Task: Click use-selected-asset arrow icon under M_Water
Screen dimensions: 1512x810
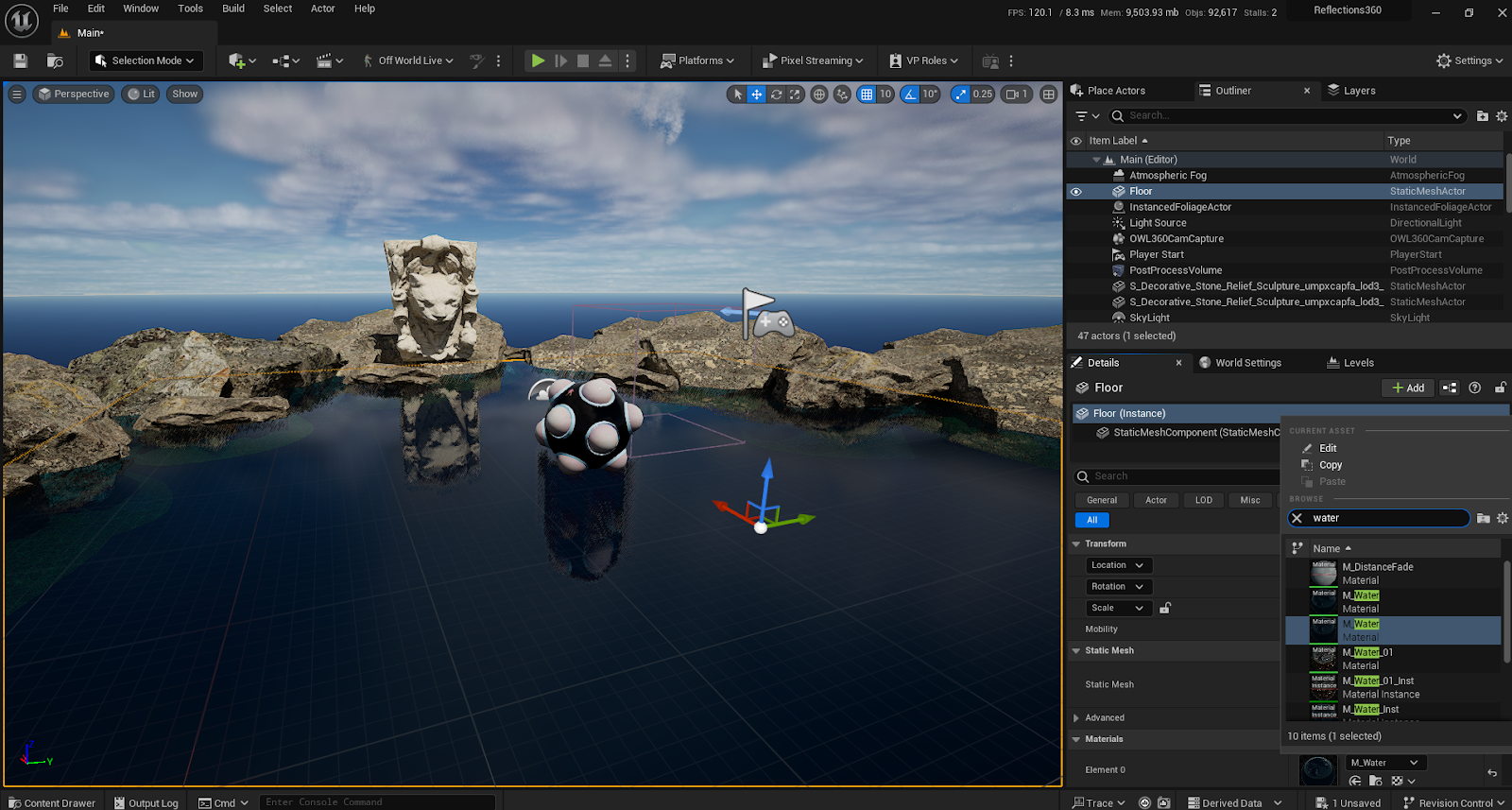Action: click(1355, 781)
